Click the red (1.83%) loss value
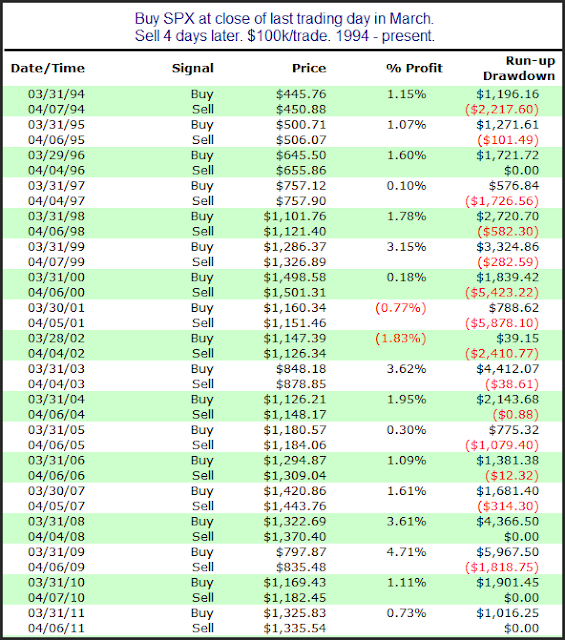The height and width of the screenshot is (640, 565). click(x=401, y=339)
